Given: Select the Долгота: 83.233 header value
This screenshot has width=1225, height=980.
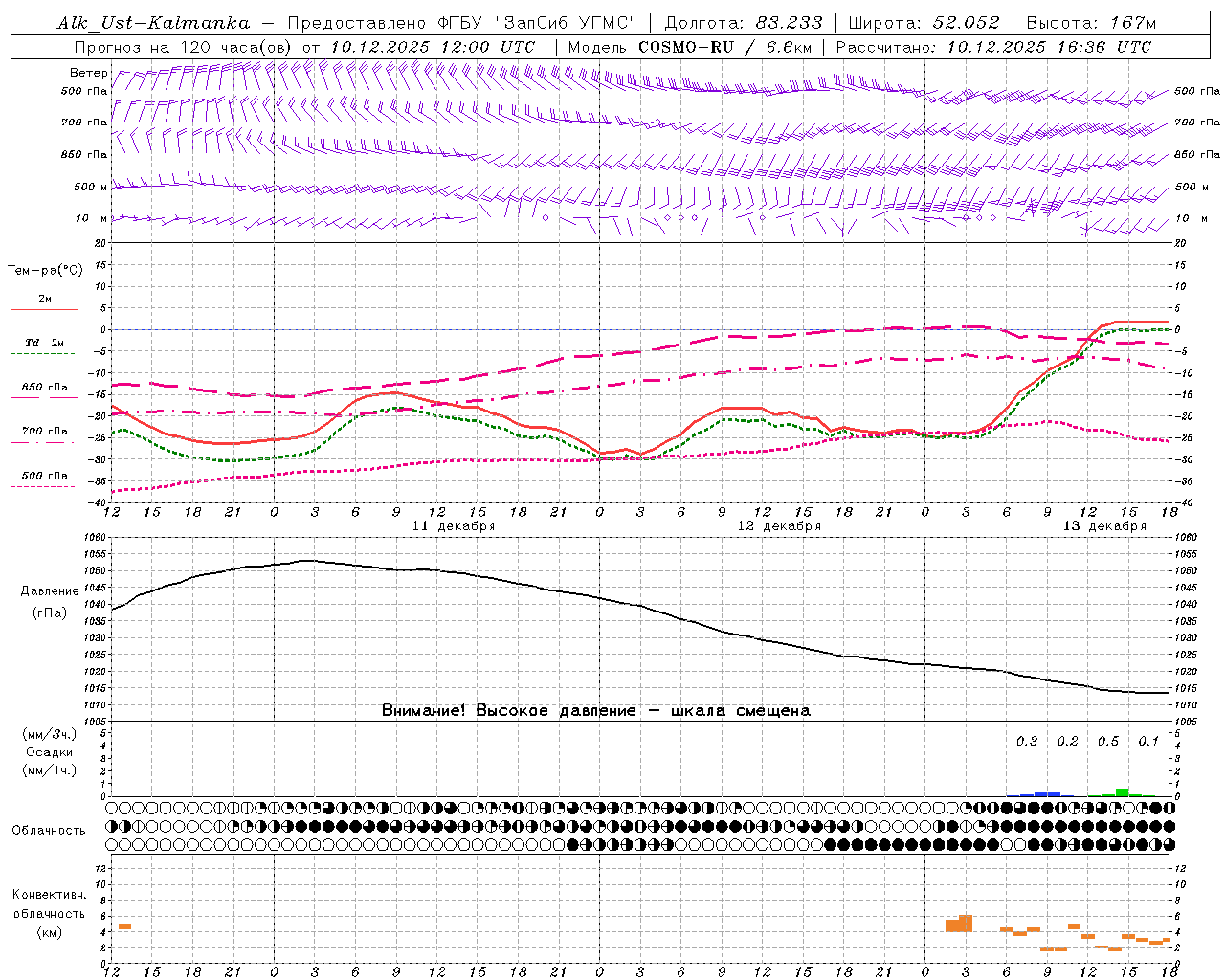Looking at the screenshot, I should [x=745, y=23].
